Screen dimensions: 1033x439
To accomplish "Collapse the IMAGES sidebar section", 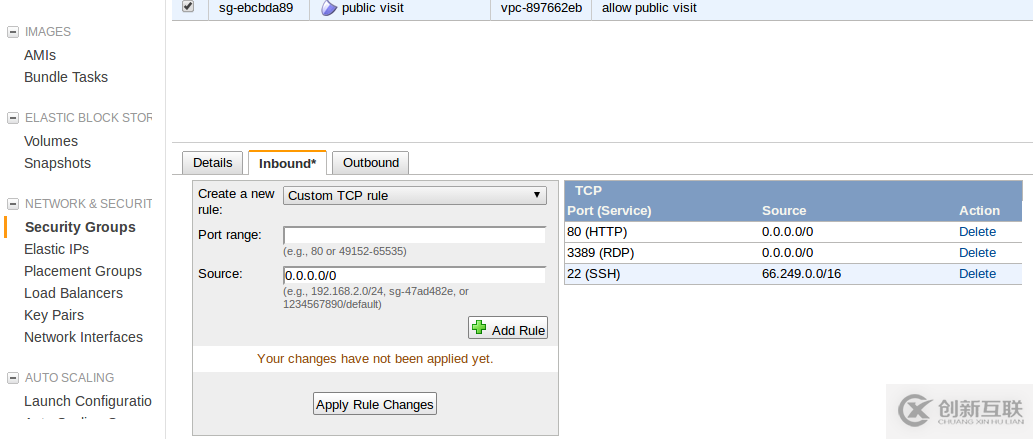I will [13, 32].
